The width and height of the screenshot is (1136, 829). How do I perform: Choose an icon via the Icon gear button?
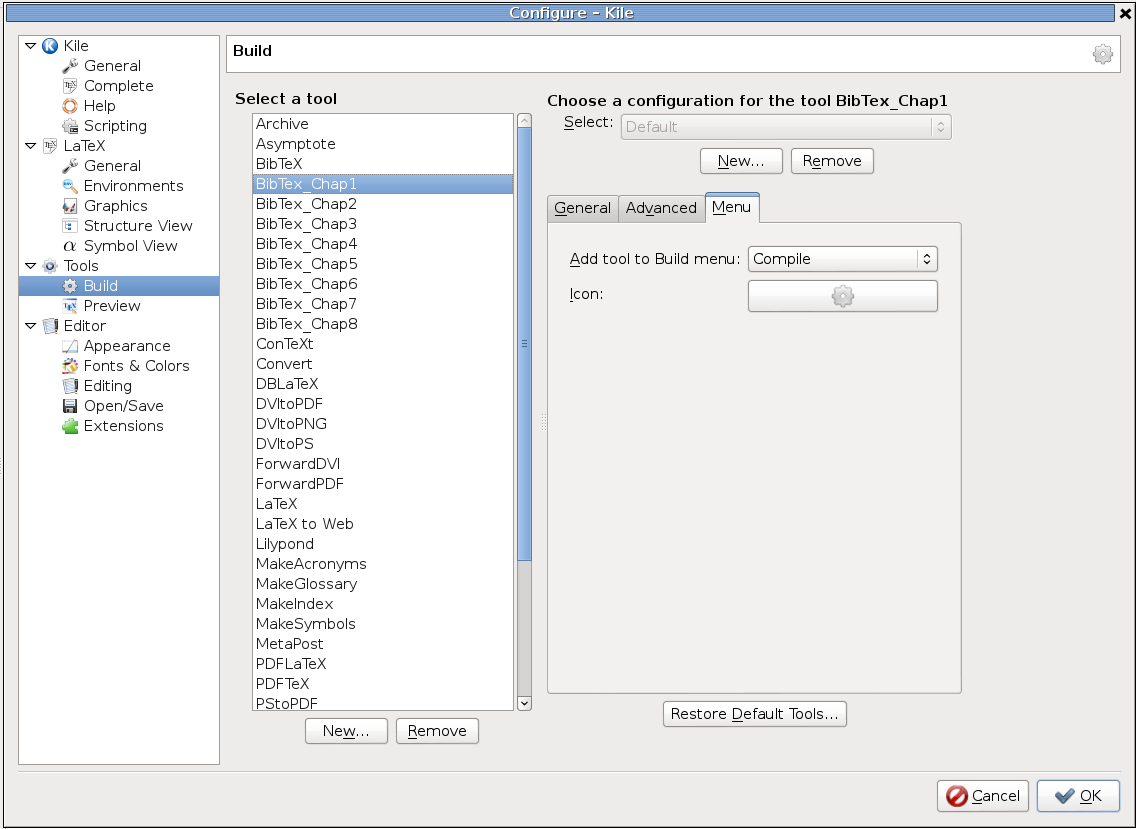(x=843, y=296)
